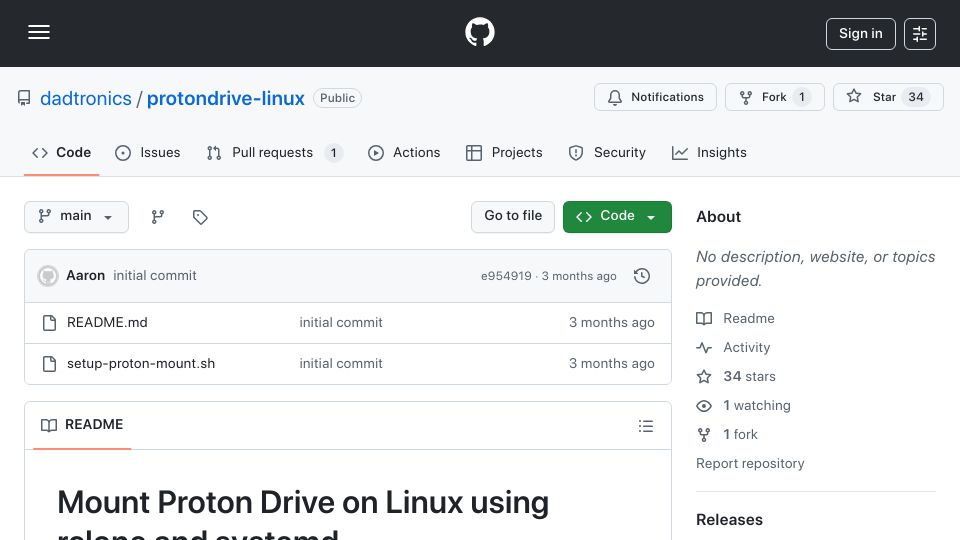The image size is (960, 540).
Task: Select the README tab above file content
Action: tap(82, 425)
